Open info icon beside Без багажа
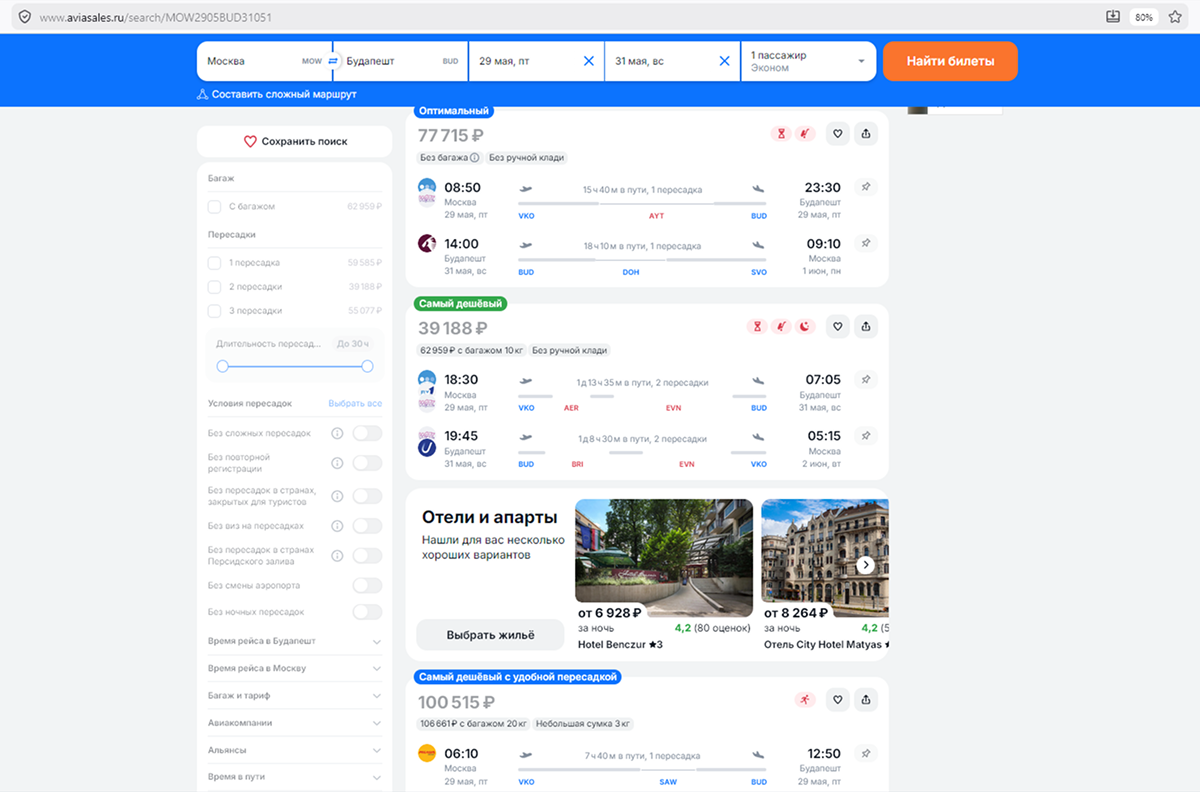 [475, 158]
